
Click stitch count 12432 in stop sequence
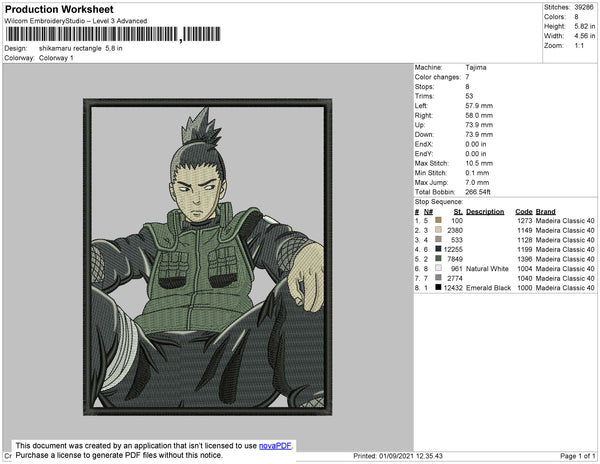(453, 288)
